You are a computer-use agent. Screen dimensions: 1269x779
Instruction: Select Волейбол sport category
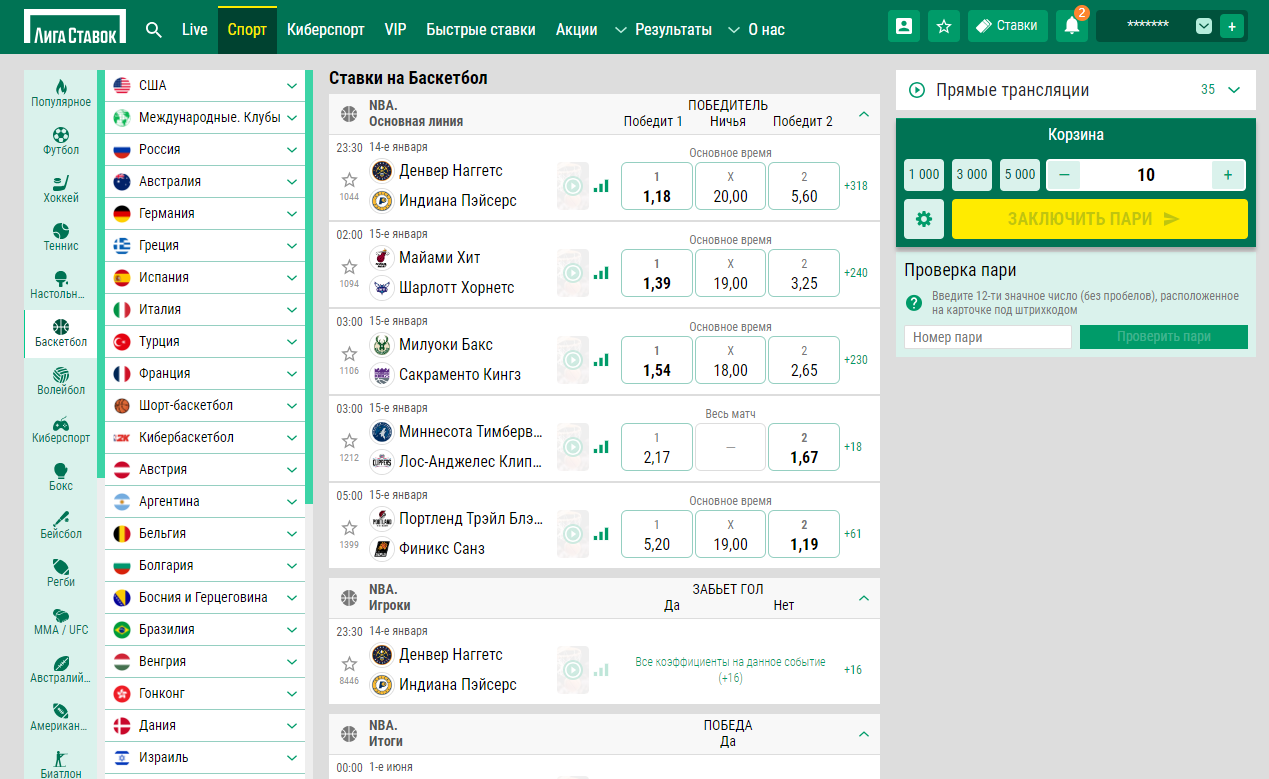pos(61,382)
